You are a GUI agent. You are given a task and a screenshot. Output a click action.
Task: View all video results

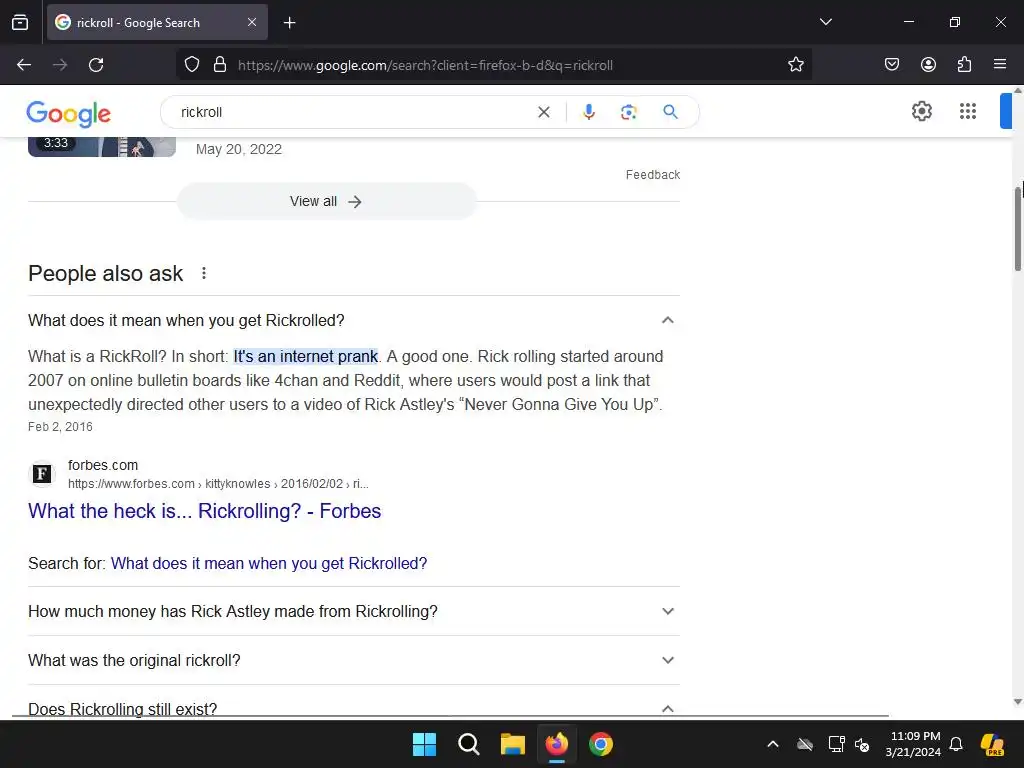pyautogui.click(x=327, y=201)
